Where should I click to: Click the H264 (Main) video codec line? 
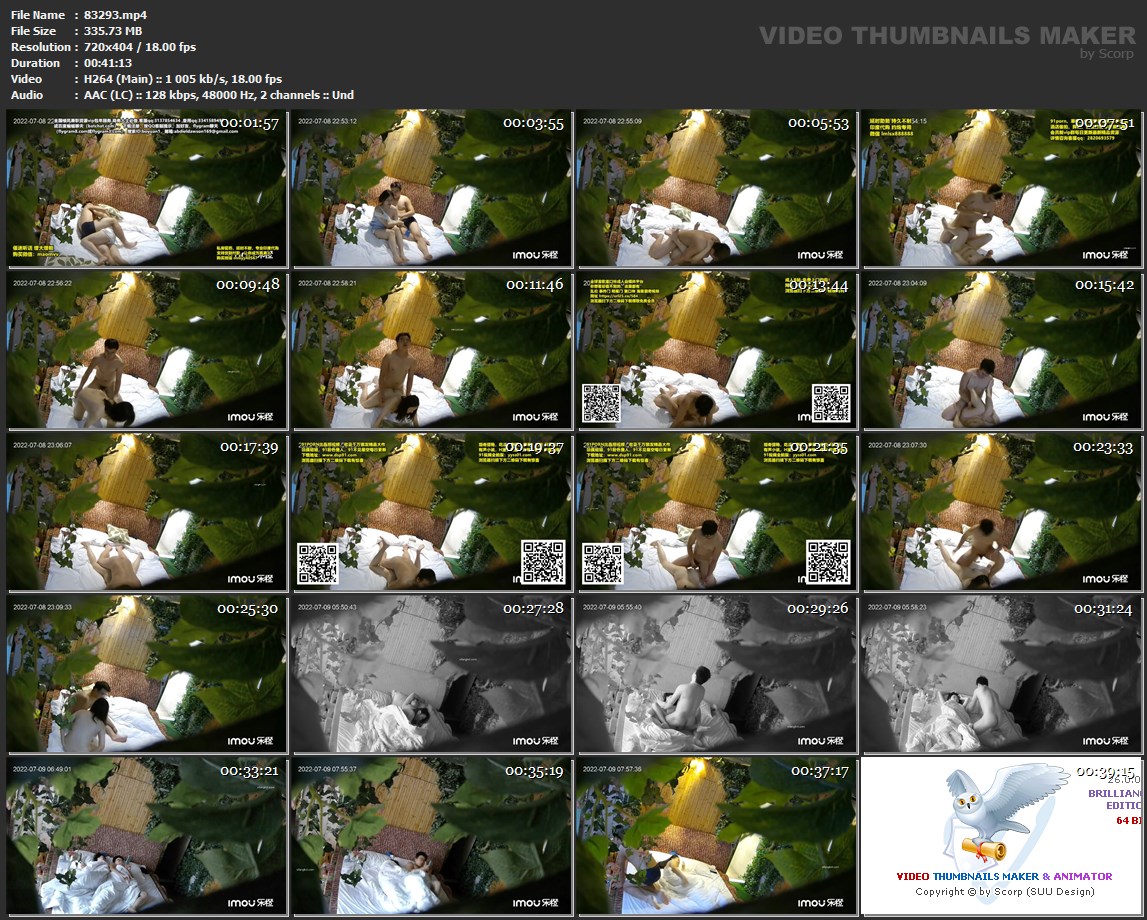[x=183, y=79]
